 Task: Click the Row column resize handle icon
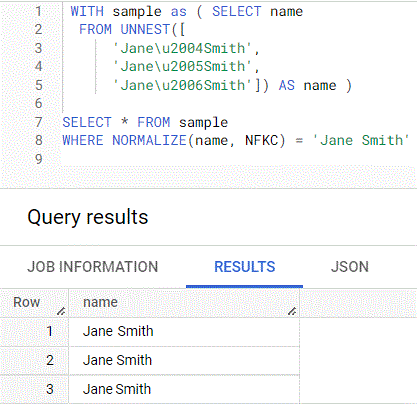(61, 311)
